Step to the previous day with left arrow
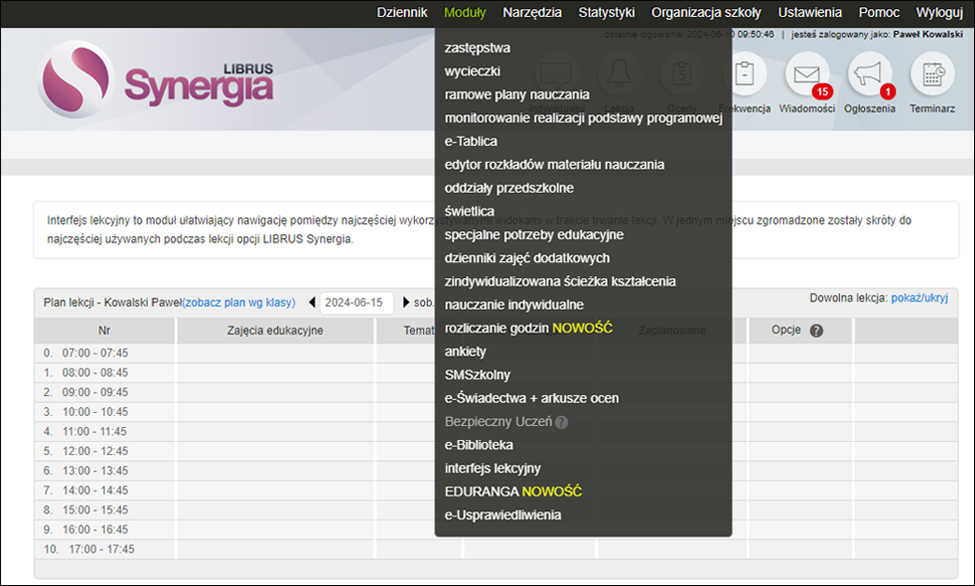 pos(312,302)
